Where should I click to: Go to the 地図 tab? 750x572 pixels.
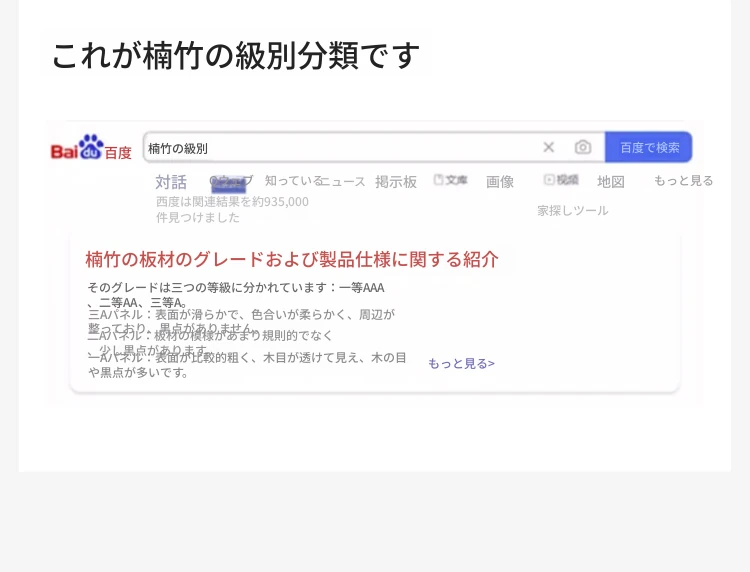(611, 182)
